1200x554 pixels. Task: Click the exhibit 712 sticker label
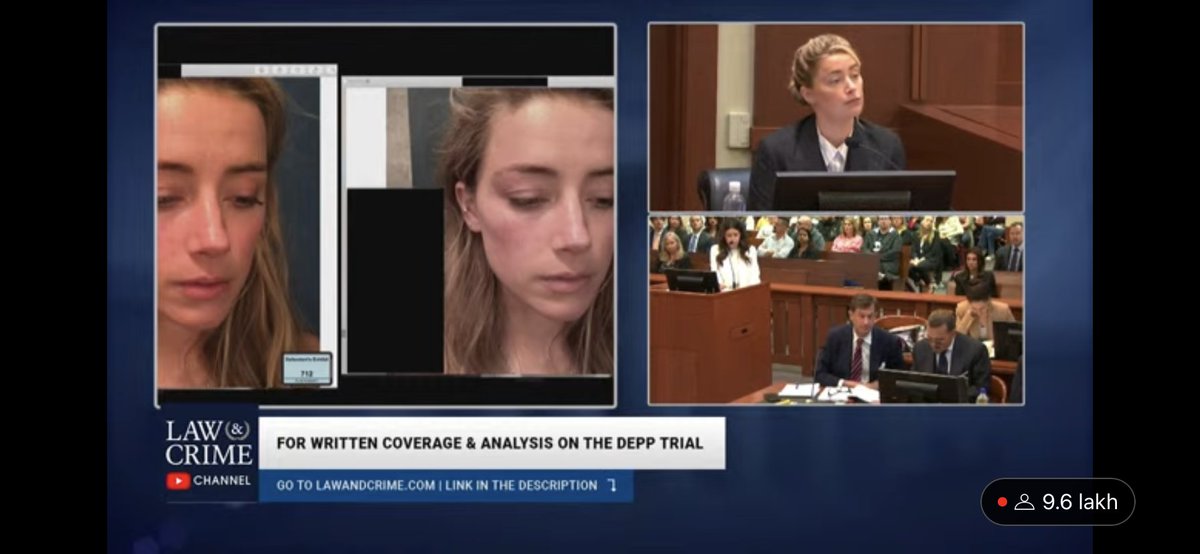[x=306, y=368]
